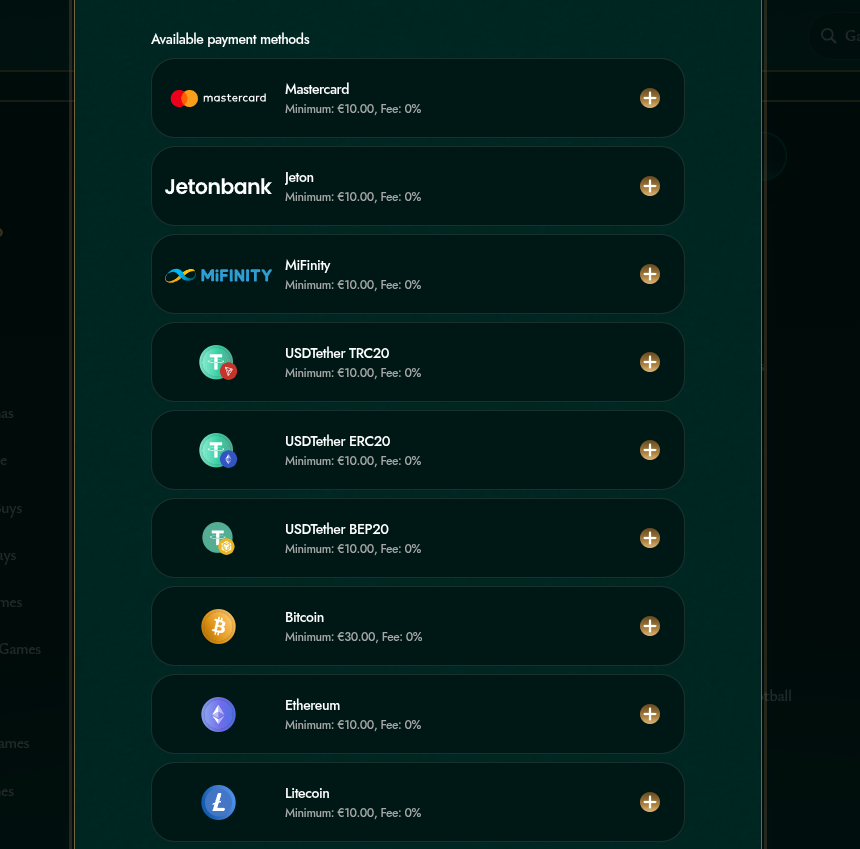The height and width of the screenshot is (849, 860).
Task: Click the Jetonbank logo
Action: click(218, 186)
